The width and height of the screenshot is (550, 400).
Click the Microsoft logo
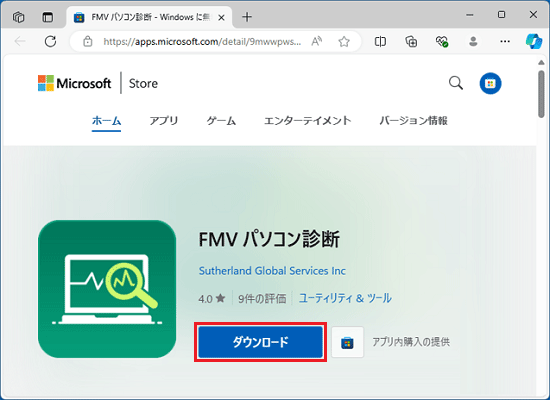[74, 83]
